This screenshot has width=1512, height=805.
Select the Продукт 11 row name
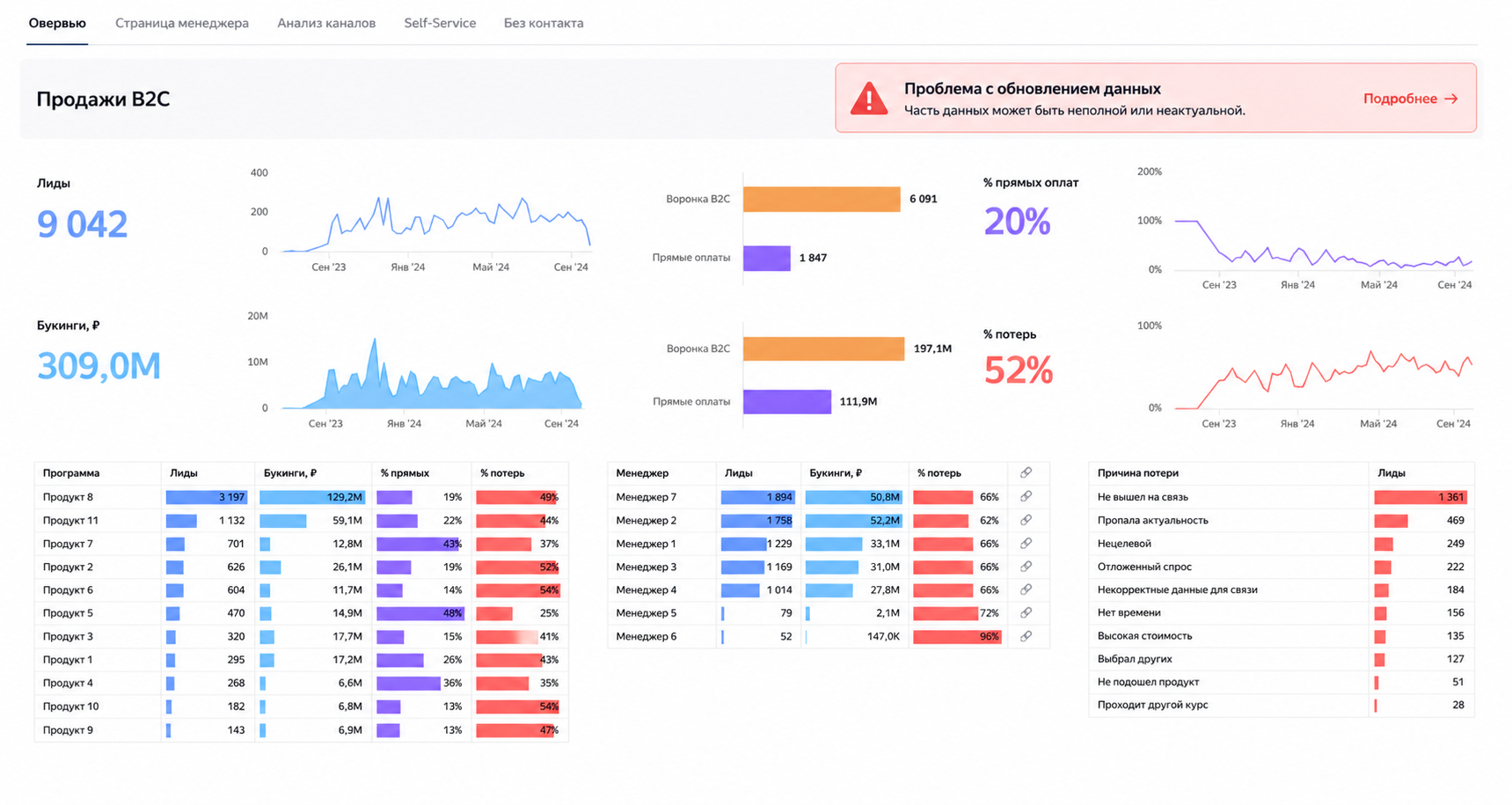coord(70,521)
